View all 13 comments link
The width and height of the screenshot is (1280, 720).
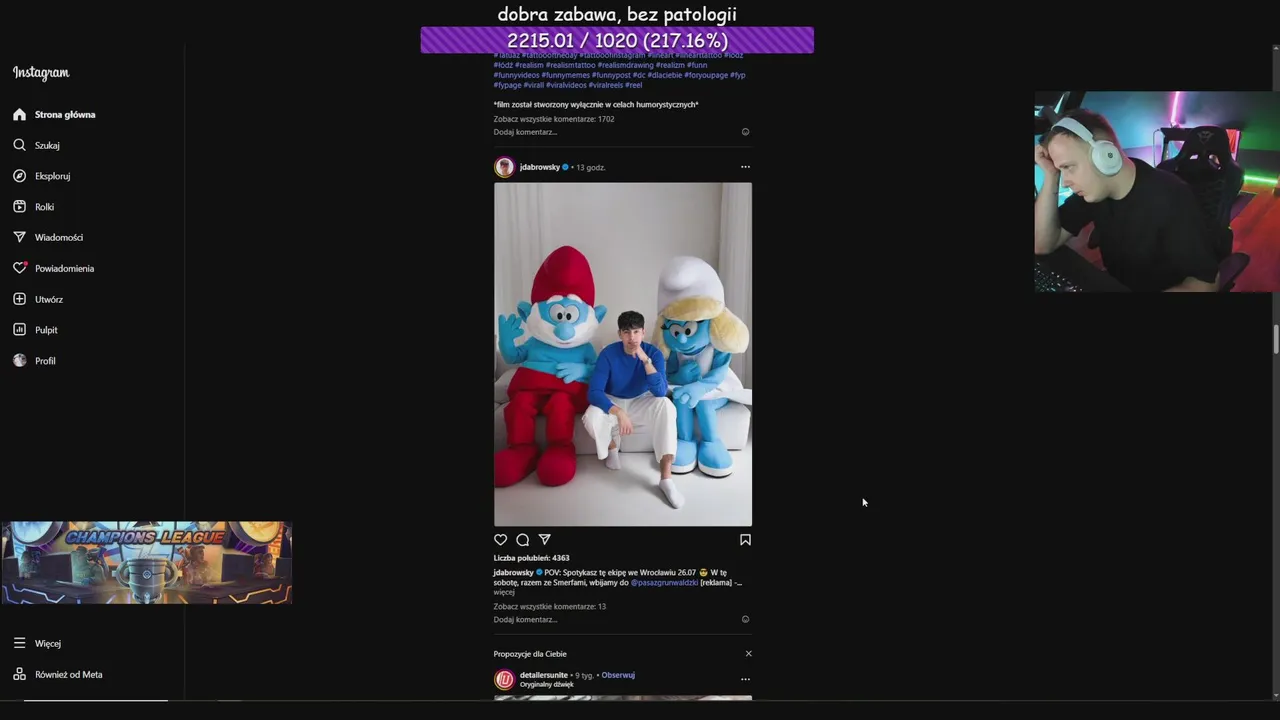[x=550, y=607]
